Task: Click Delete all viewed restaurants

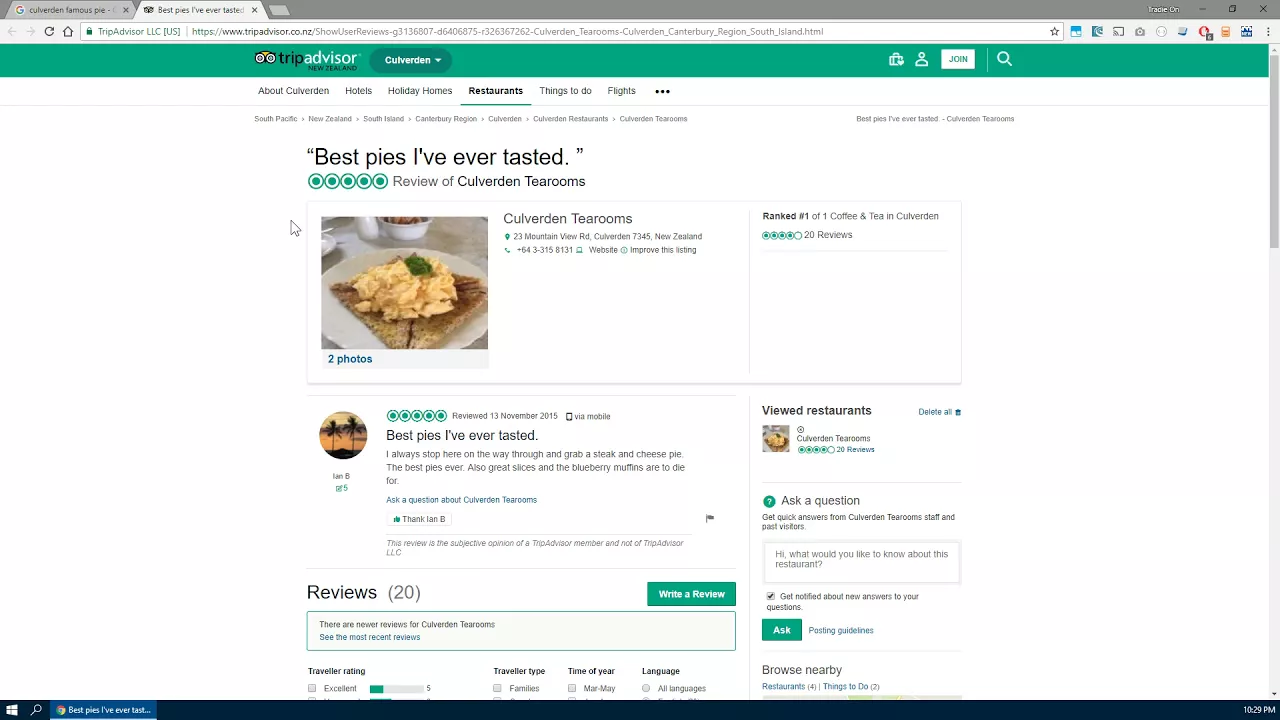Action: pyautogui.click(x=939, y=412)
